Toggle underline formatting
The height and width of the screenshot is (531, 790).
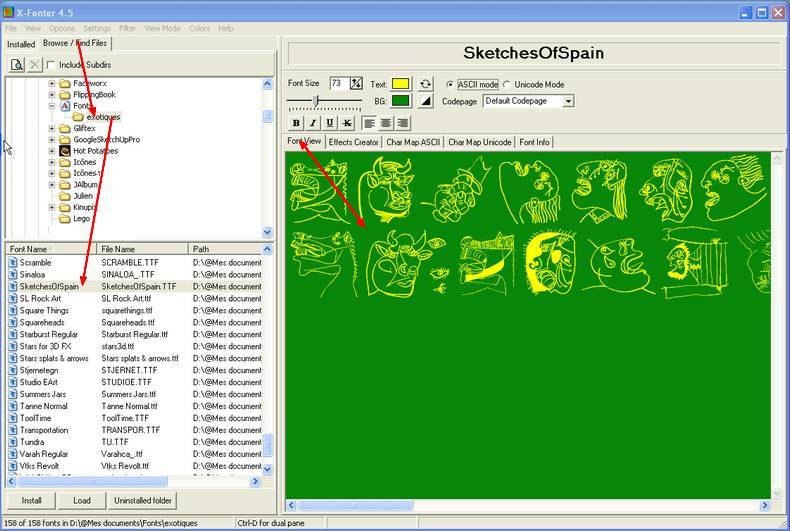[x=330, y=122]
